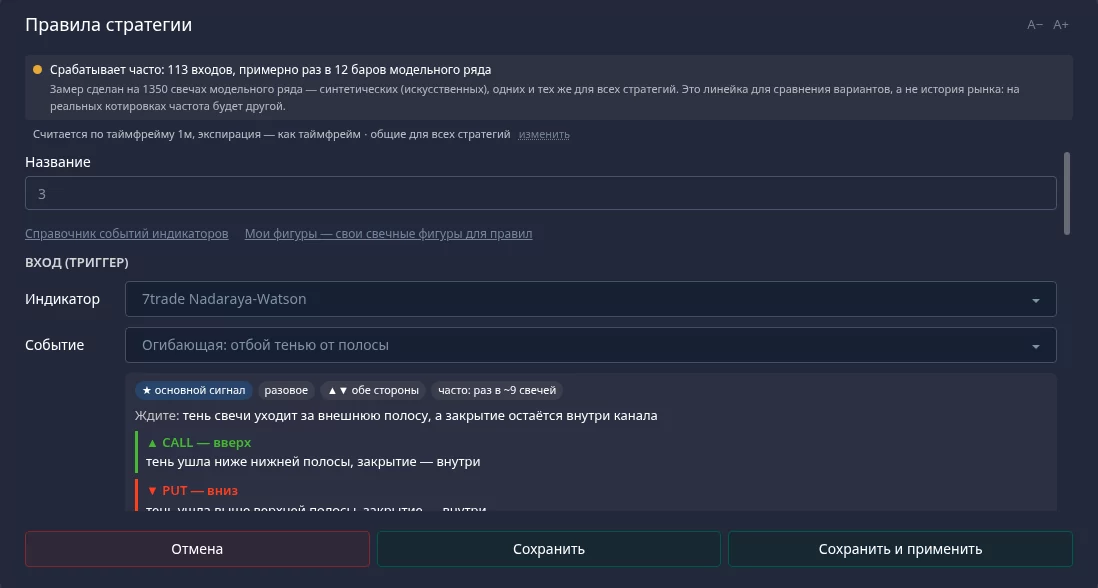The width and height of the screenshot is (1098, 588).
Task: Click the "часто: раз в ~9 свечей" tag
Action: (497, 390)
